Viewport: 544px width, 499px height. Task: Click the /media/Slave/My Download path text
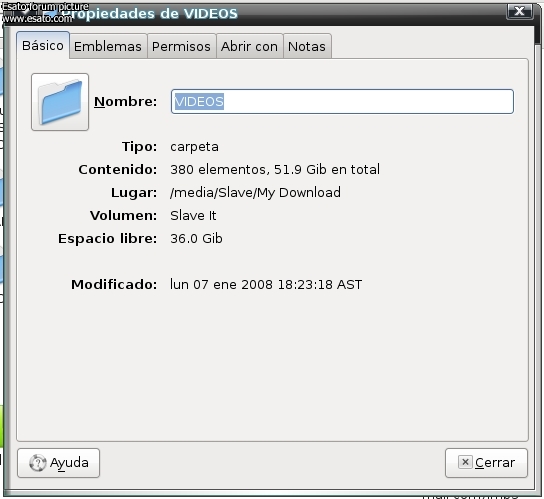(255, 193)
